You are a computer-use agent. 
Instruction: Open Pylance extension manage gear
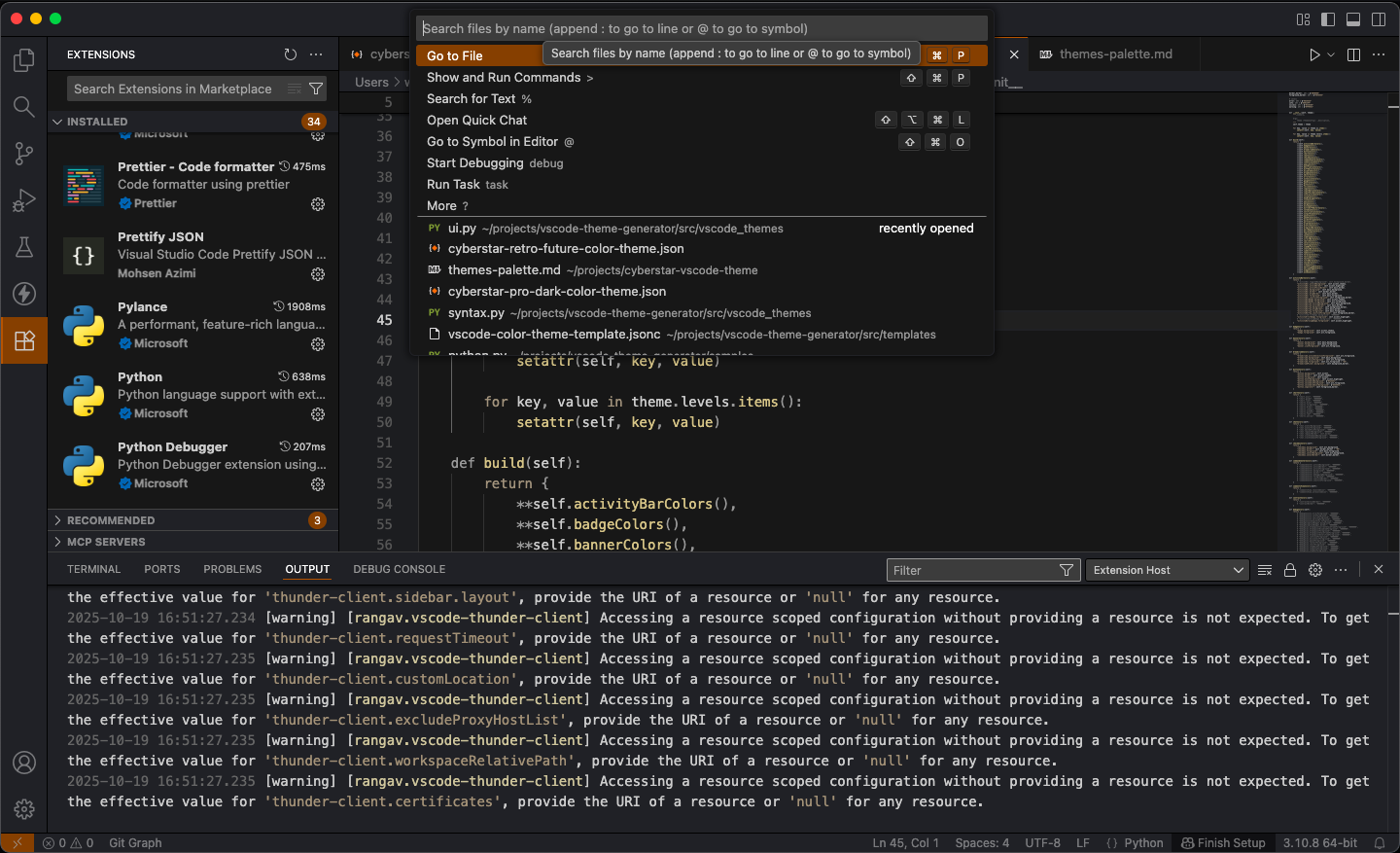pos(318,344)
